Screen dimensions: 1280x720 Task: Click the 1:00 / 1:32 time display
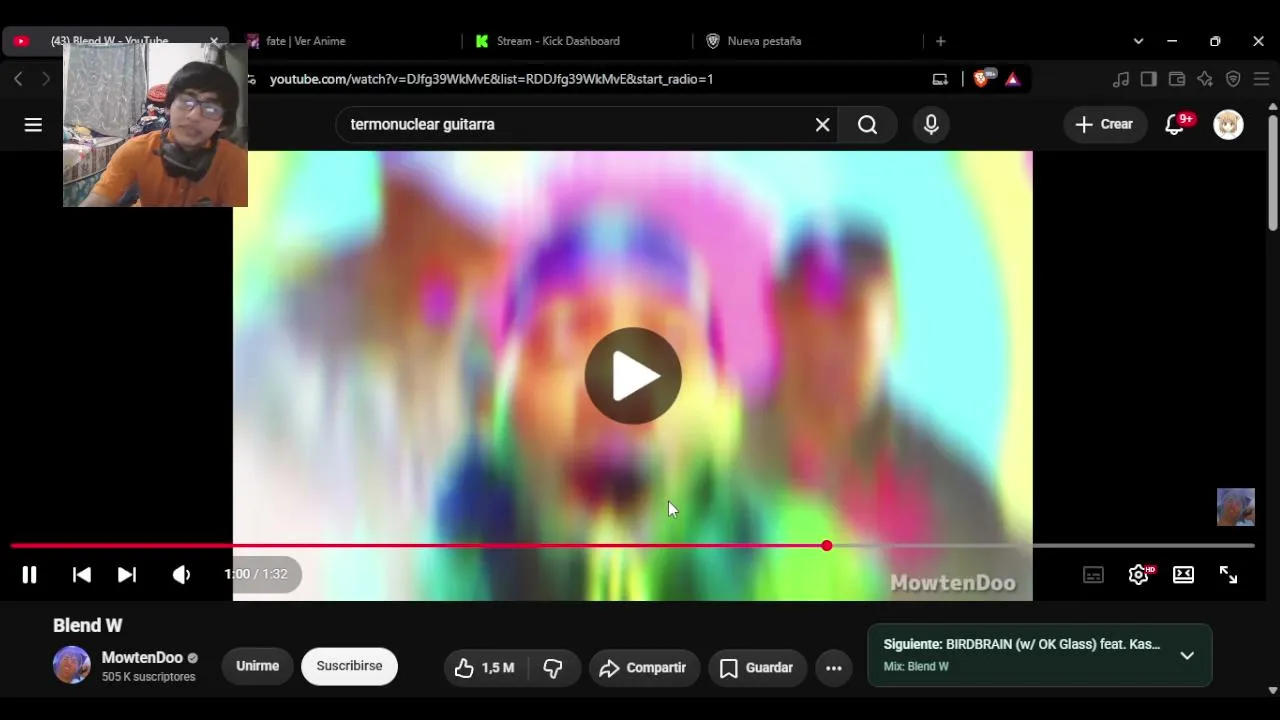coord(256,575)
